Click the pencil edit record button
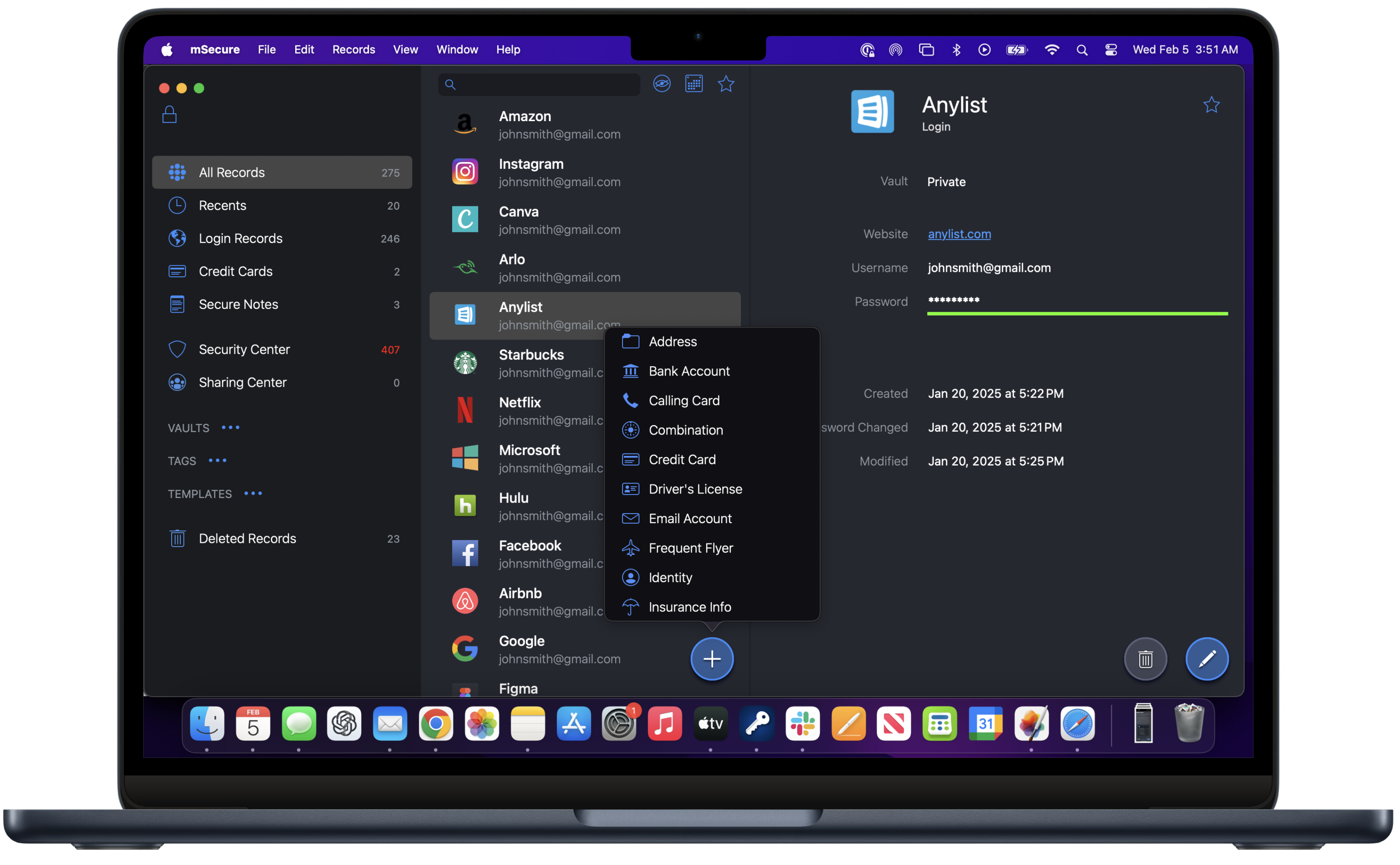Image resolution: width=1400 pixels, height=865 pixels. point(1207,659)
